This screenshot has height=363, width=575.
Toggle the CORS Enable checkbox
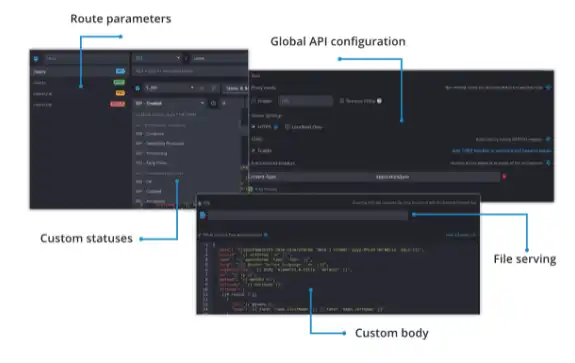point(253,150)
